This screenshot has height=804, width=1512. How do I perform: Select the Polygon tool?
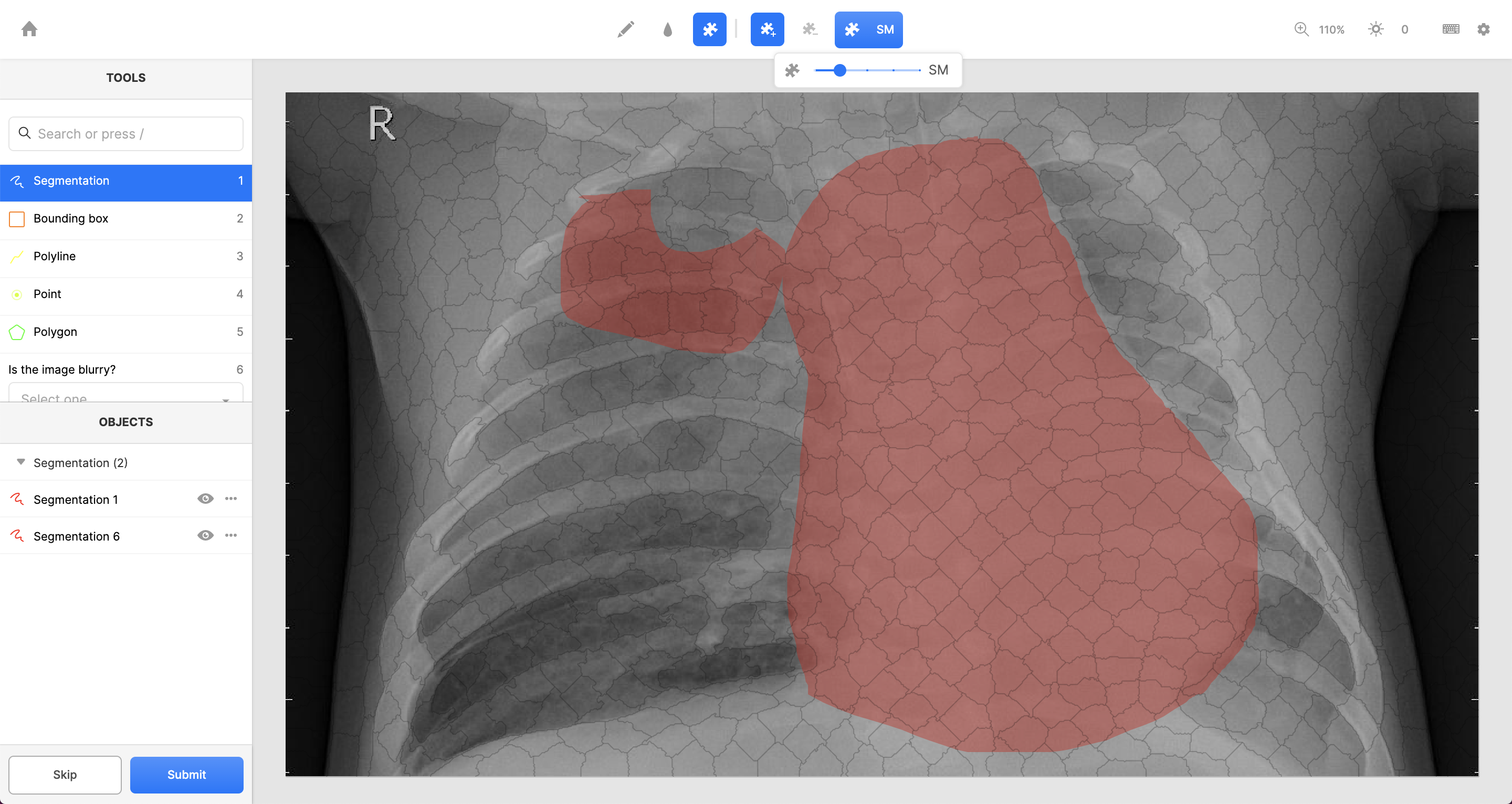[125, 332]
